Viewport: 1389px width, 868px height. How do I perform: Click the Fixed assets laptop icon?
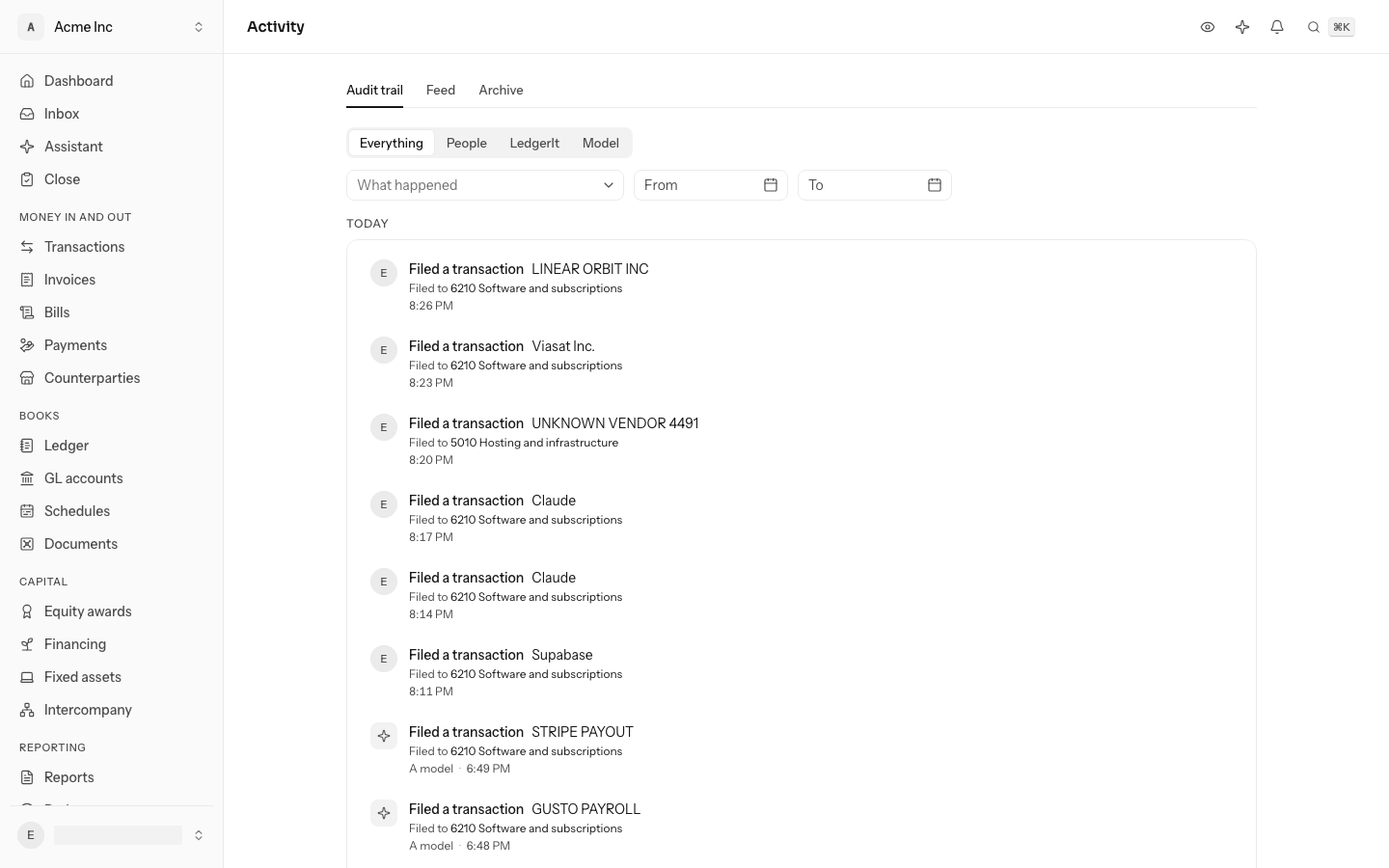(x=27, y=677)
